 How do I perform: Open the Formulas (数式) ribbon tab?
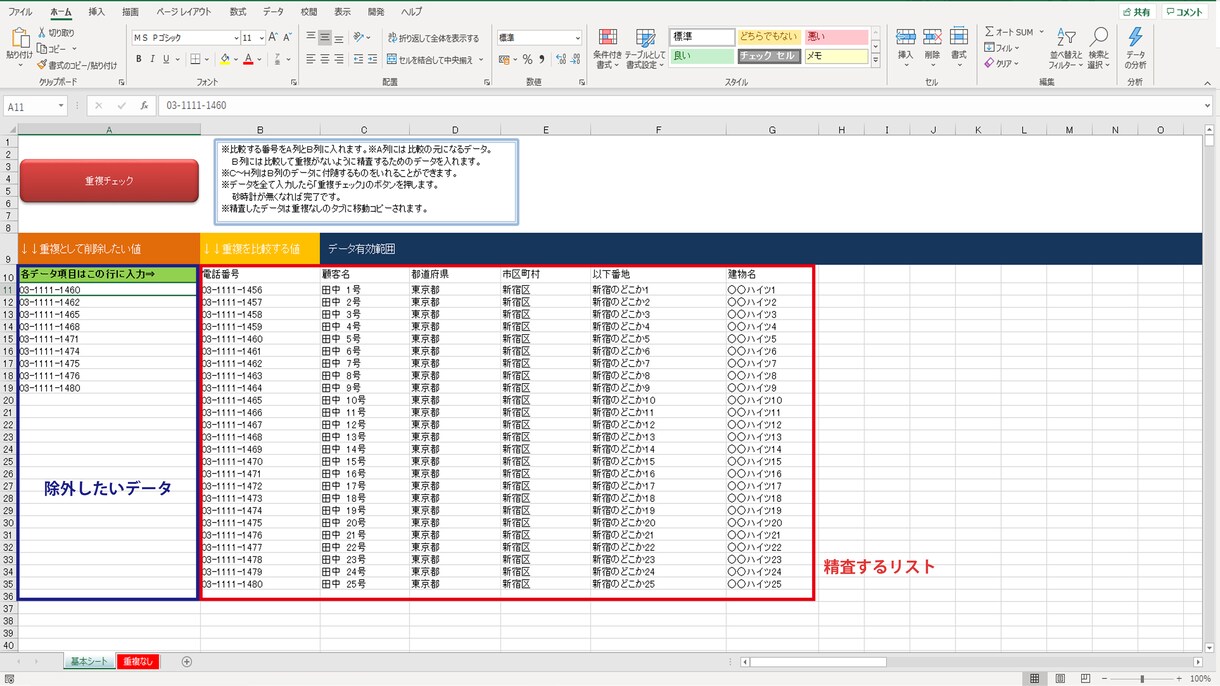pyautogui.click(x=237, y=12)
